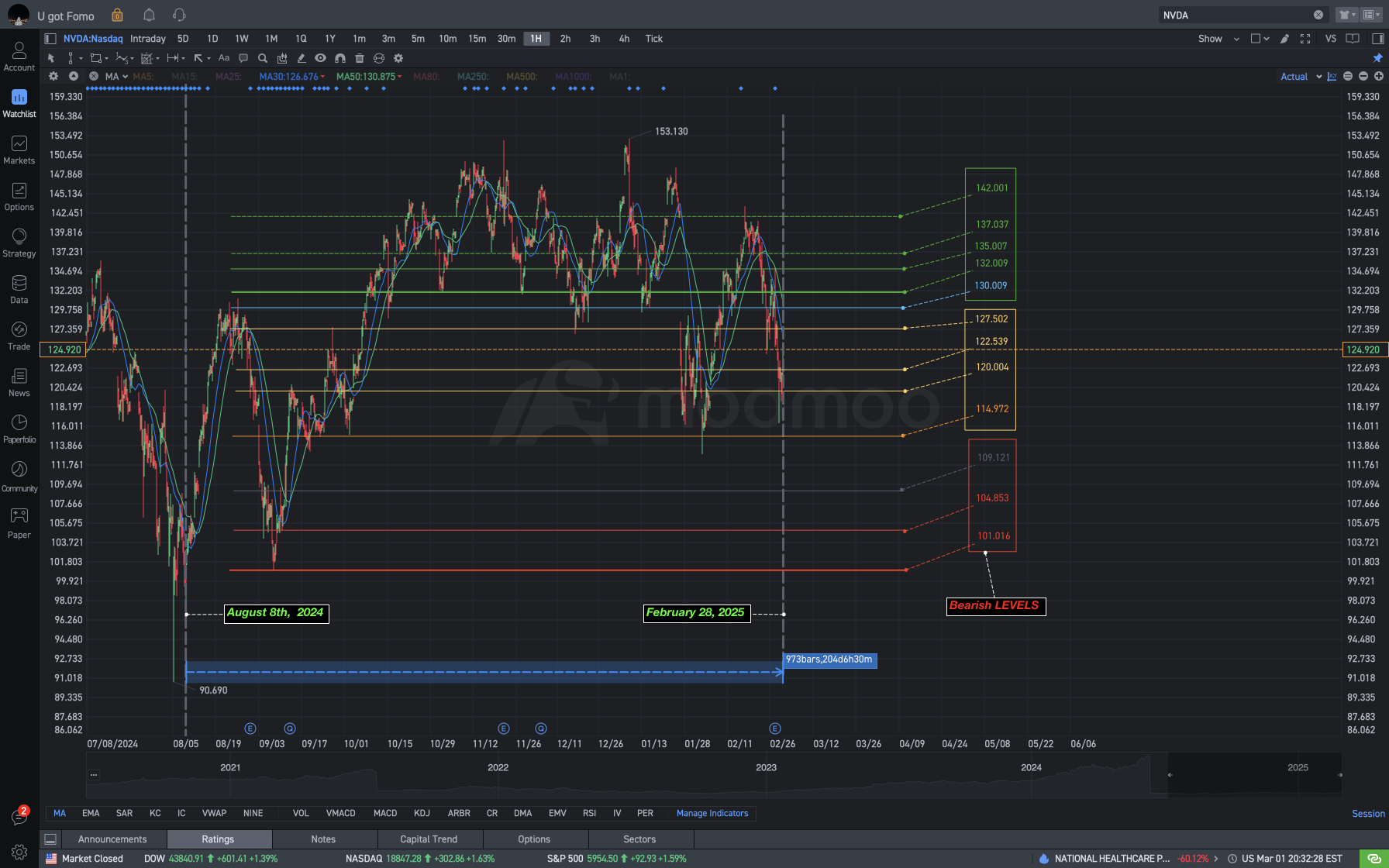Zoom out chart with minus button
The image size is (1389, 868).
1363,77
